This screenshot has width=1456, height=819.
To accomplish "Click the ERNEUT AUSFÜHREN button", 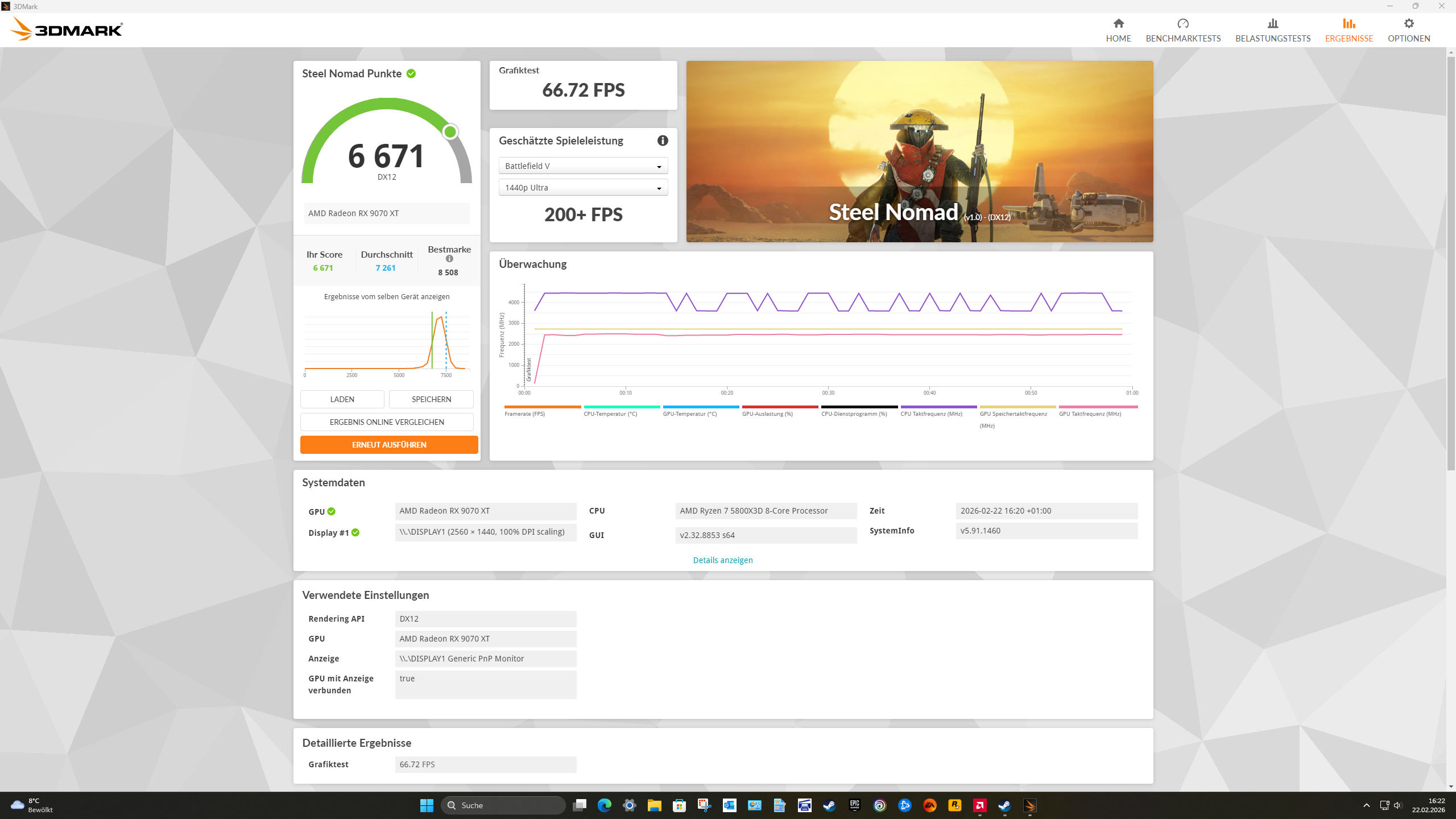I will coord(388,444).
